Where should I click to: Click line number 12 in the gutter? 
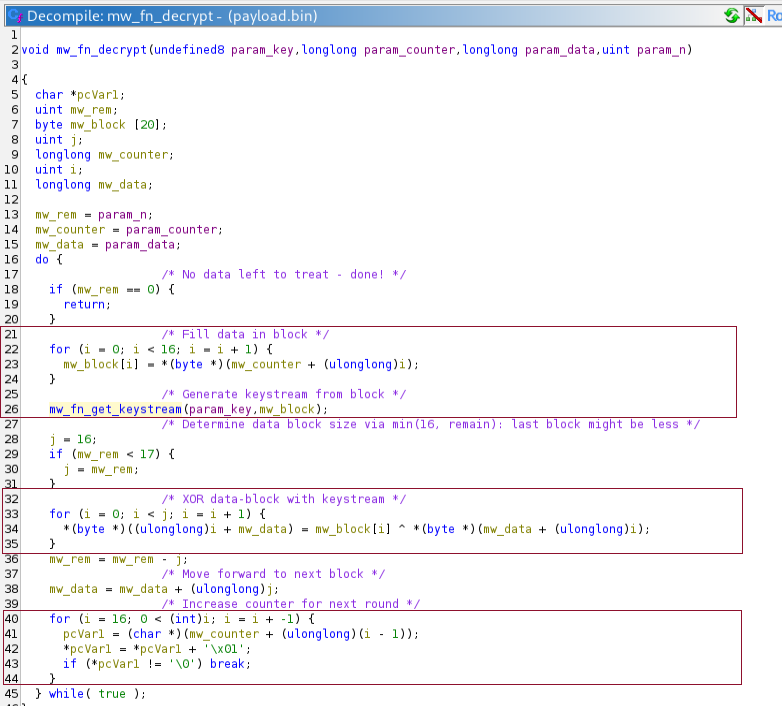coord(11,200)
